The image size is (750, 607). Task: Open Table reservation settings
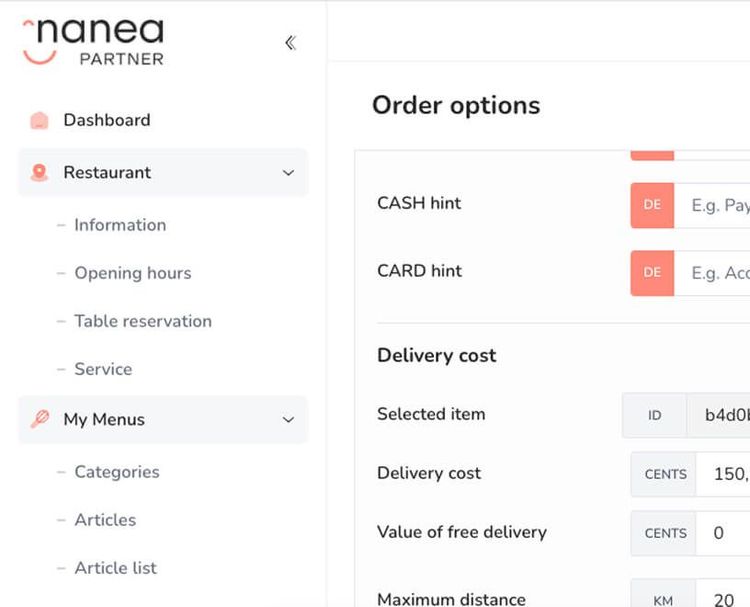[143, 321]
